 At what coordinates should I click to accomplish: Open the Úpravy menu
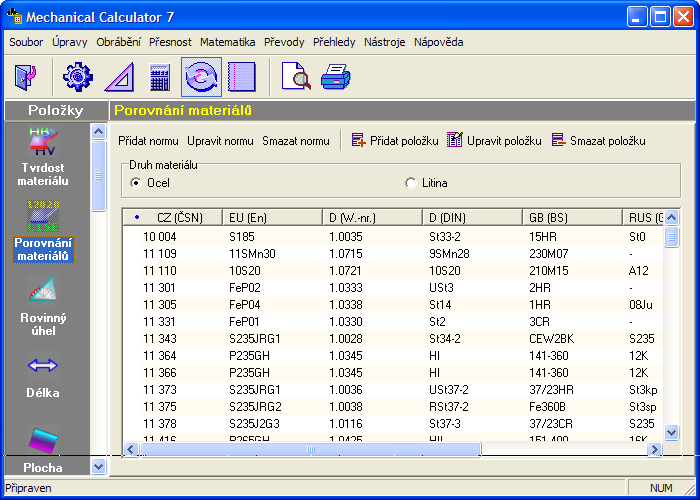[x=70, y=42]
